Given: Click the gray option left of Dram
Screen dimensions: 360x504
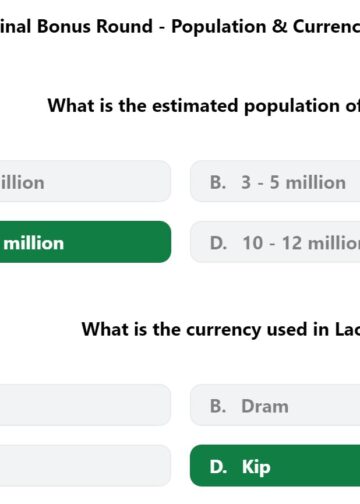Looking at the screenshot, I should 85,405.
